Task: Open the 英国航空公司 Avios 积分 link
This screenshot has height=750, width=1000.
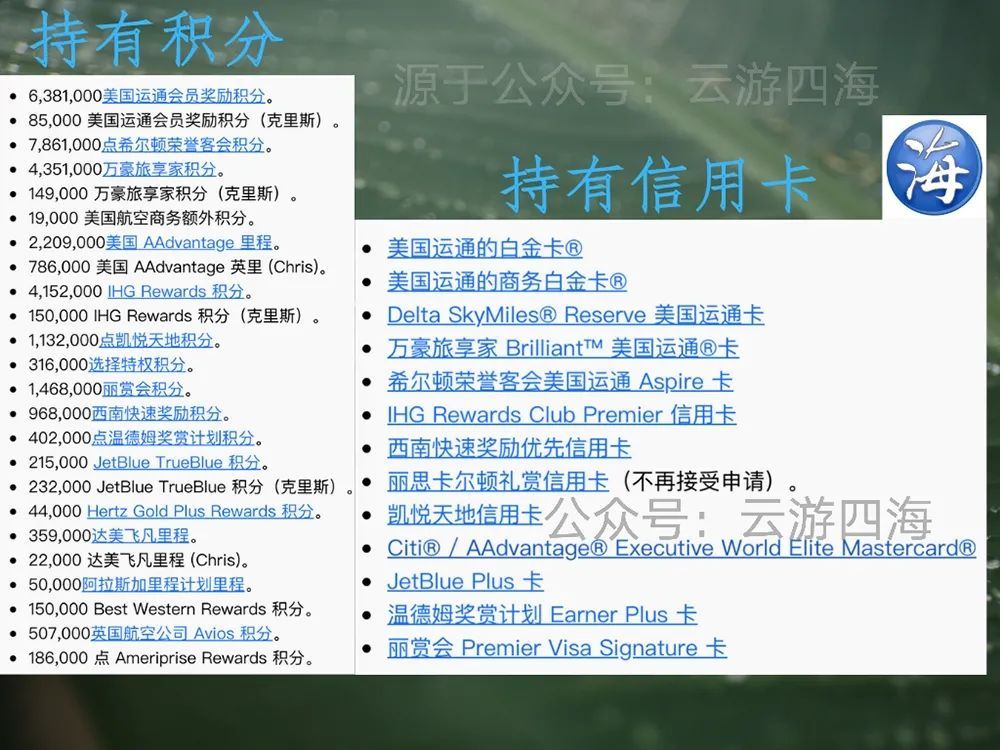Action: (182, 633)
